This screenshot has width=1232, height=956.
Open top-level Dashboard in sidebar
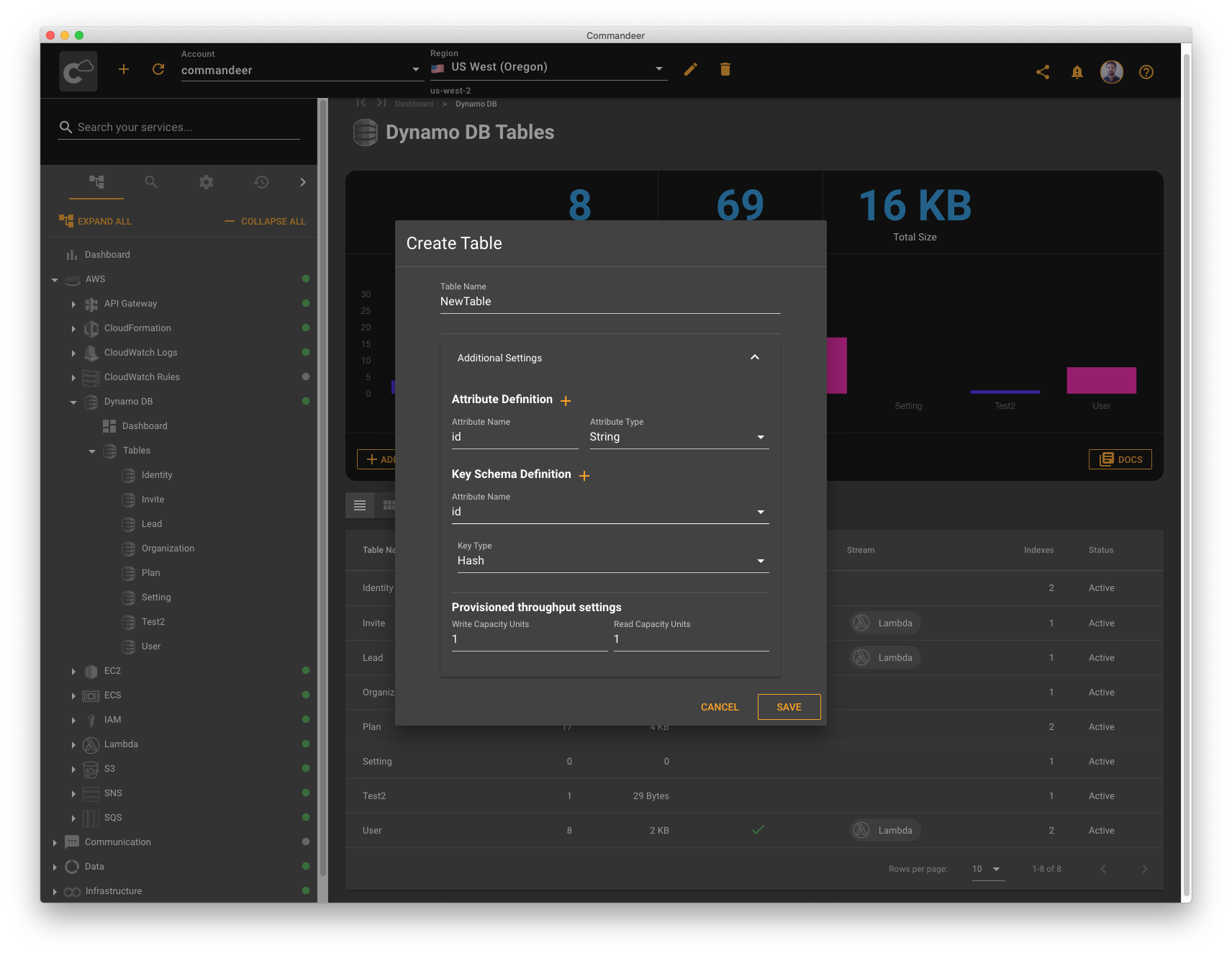coord(107,255)
